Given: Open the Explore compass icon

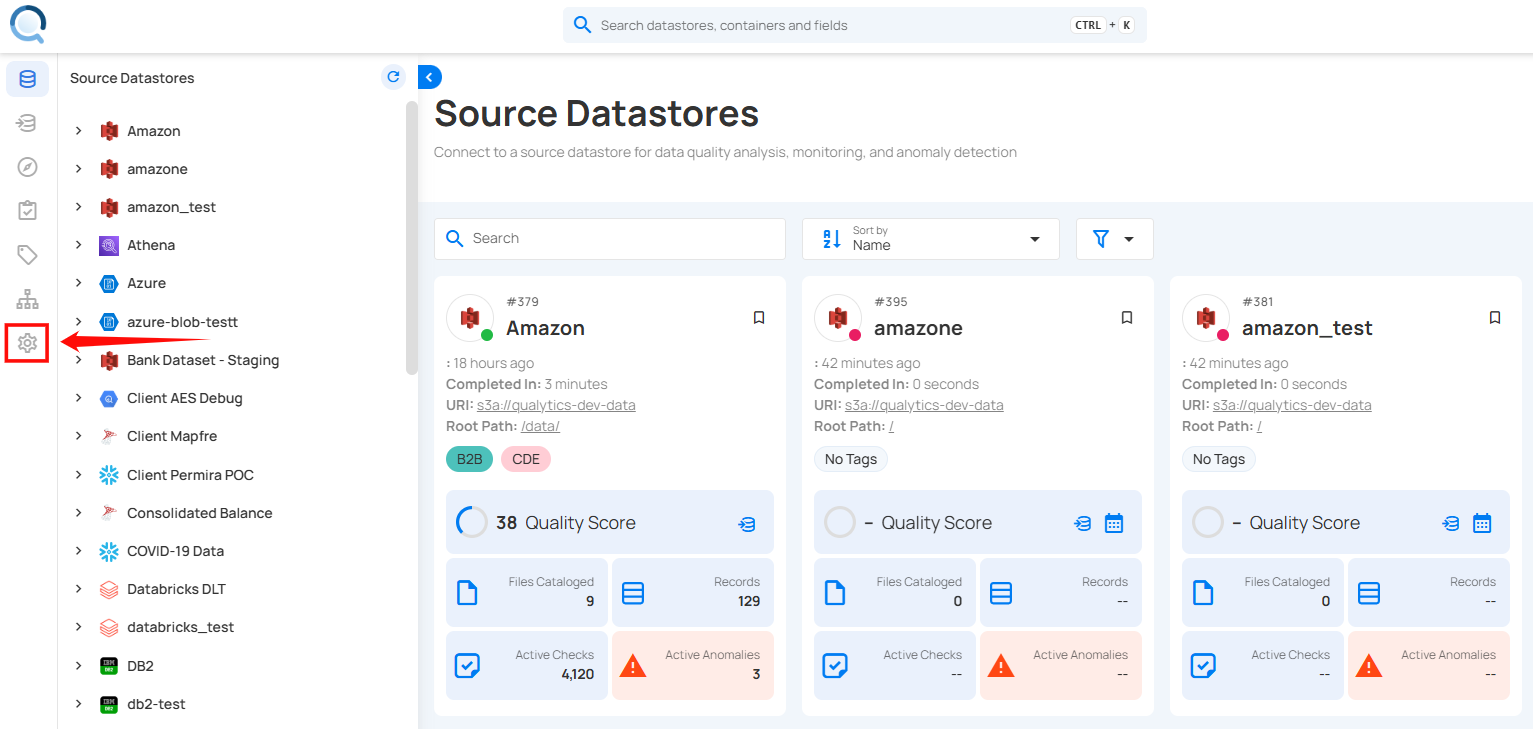Looking at the screenshot, I should coord(27,167).
